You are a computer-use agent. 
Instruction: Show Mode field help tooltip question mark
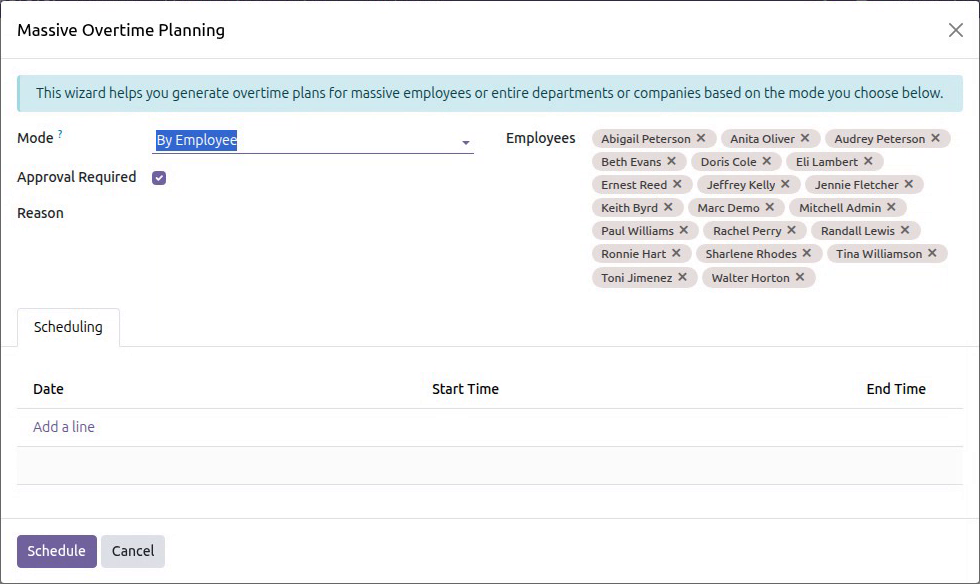coord(60,134)
